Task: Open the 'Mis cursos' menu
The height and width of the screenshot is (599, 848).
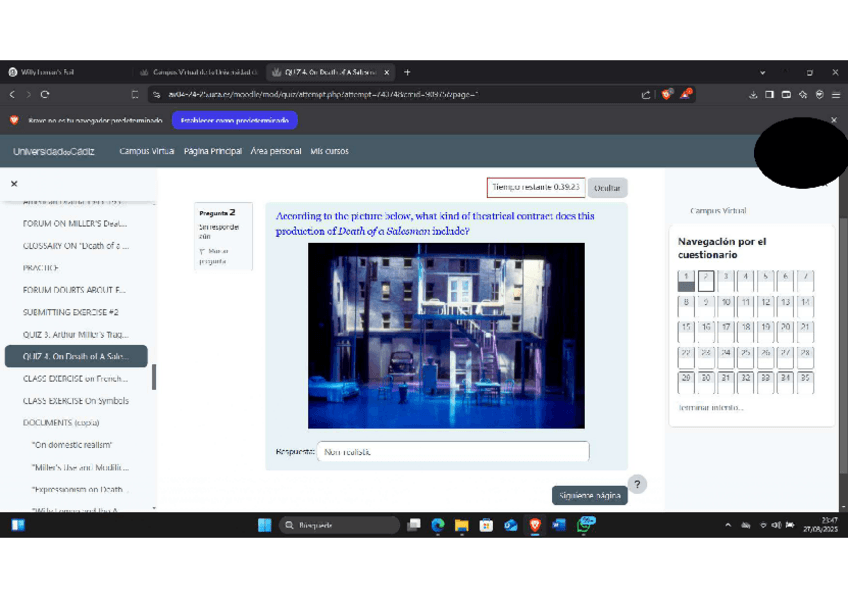Action: pos(329,151)
